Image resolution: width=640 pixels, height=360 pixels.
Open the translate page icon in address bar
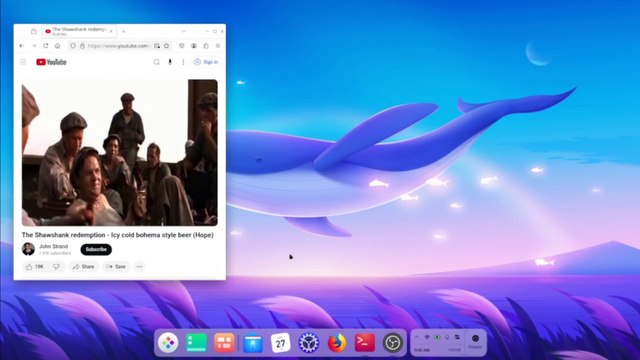(x=157, y=46)
